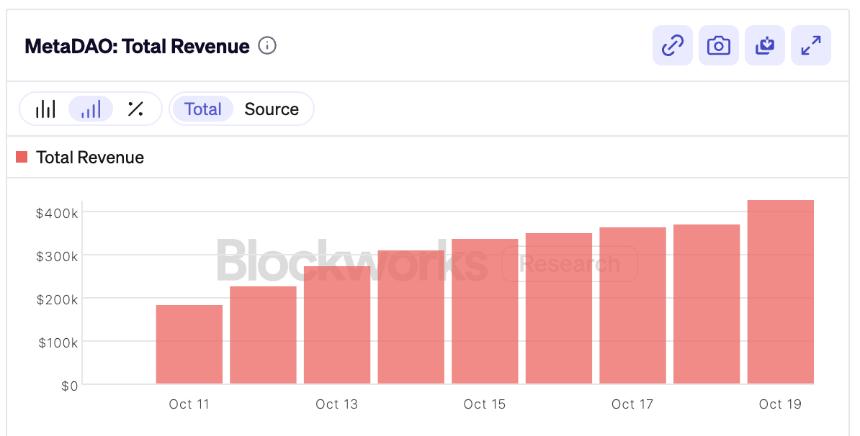The image size is (860, 436).
Task: Click the bar above the Oct 13 label
Action: pyautogui.click(x=337, y=324)
